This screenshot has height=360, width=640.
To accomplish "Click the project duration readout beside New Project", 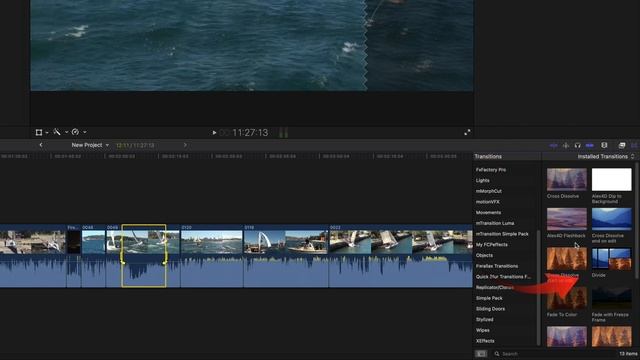I will (135, 145).
